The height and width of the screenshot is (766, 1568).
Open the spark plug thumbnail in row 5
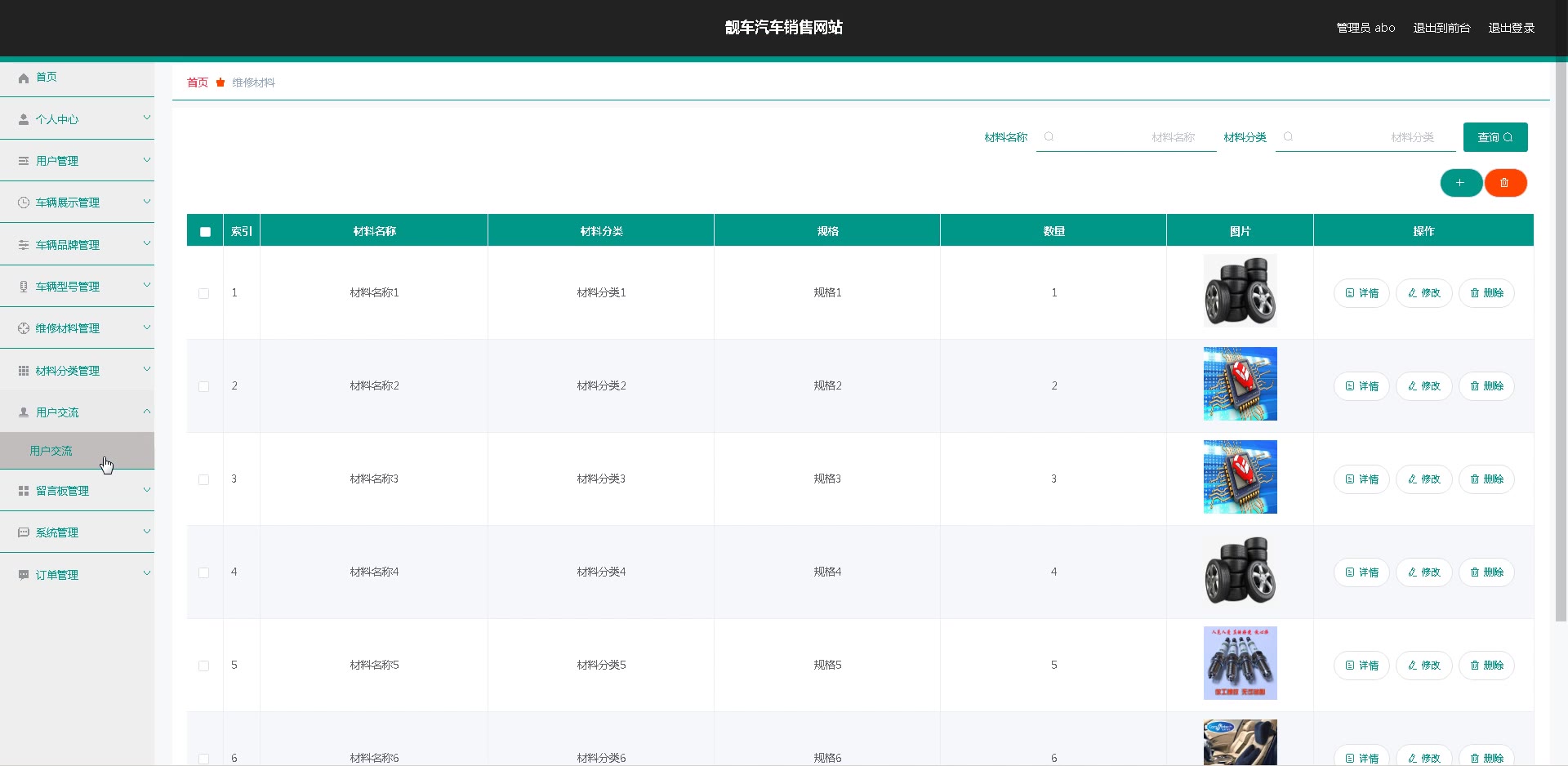coord(1240,663)
